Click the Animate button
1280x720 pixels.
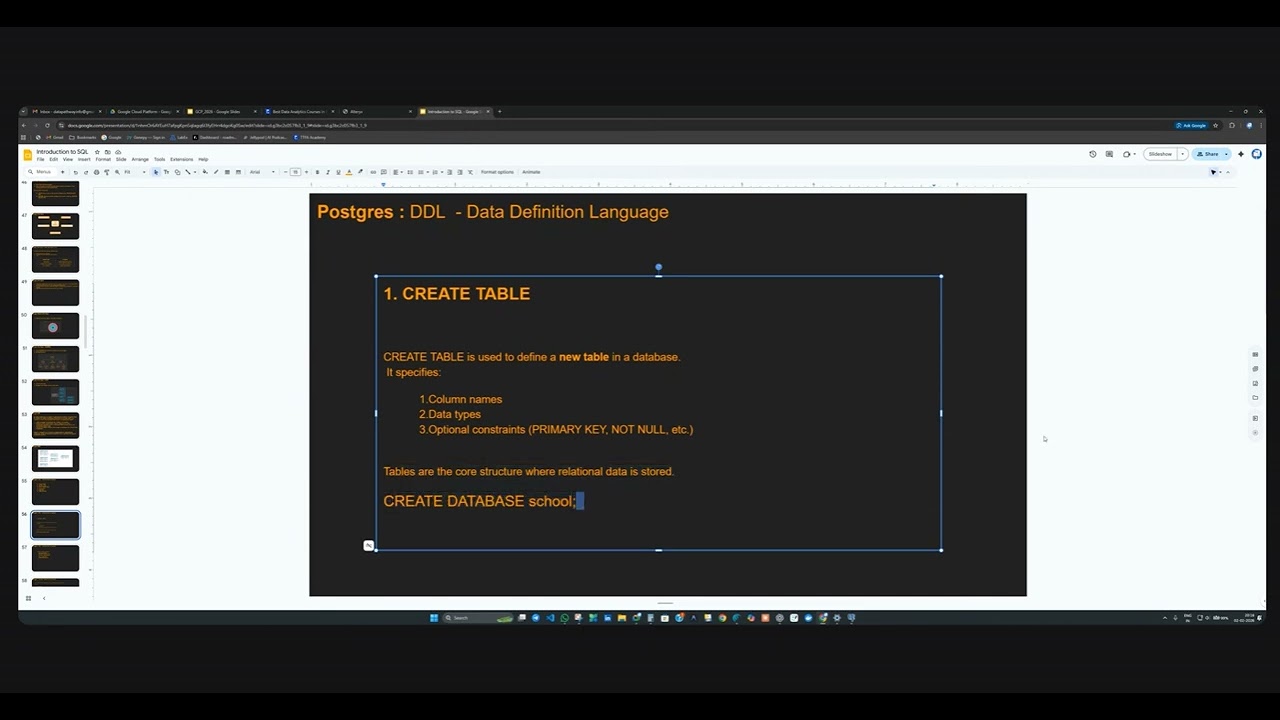click(531, 172)
